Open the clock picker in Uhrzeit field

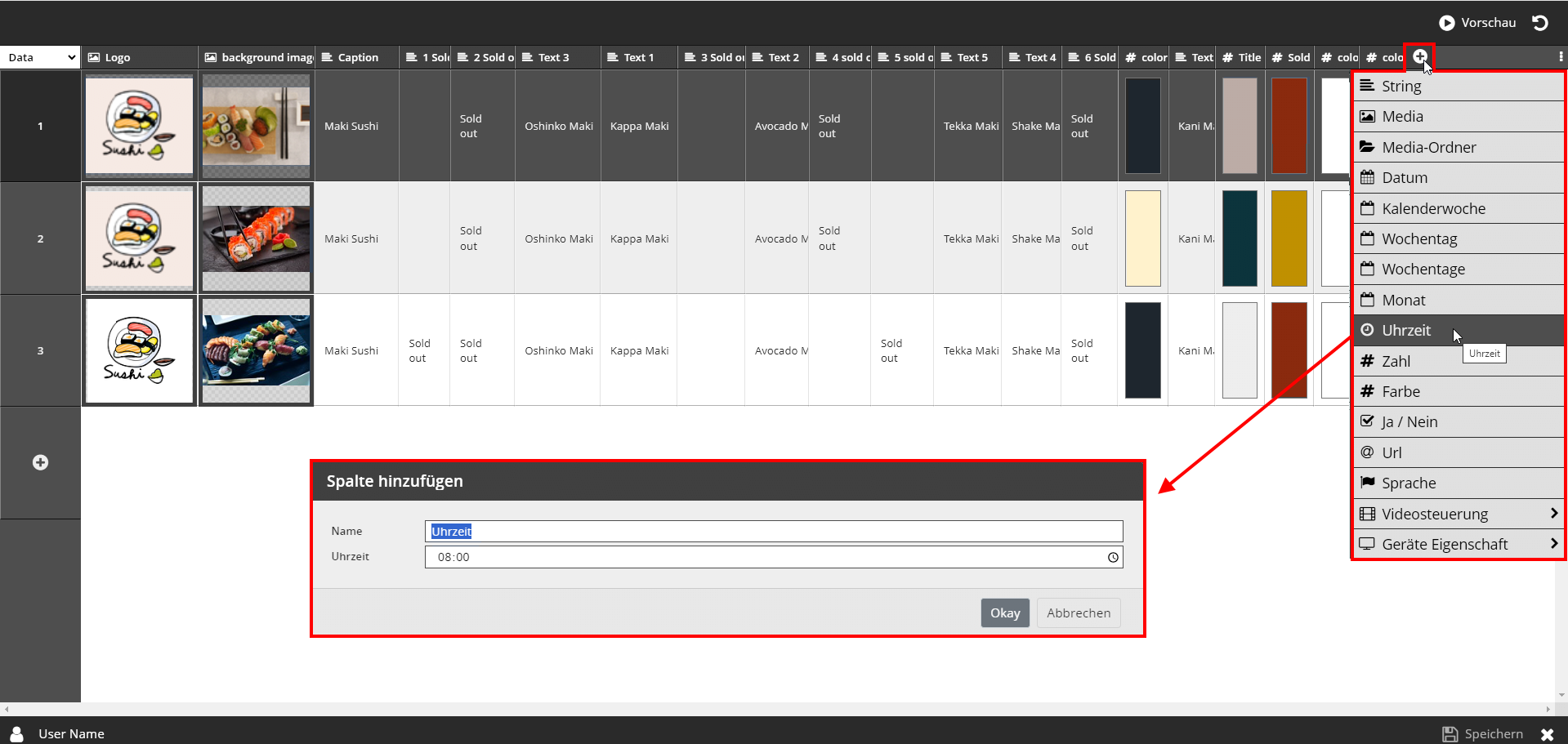click(x=1112, y=557)
